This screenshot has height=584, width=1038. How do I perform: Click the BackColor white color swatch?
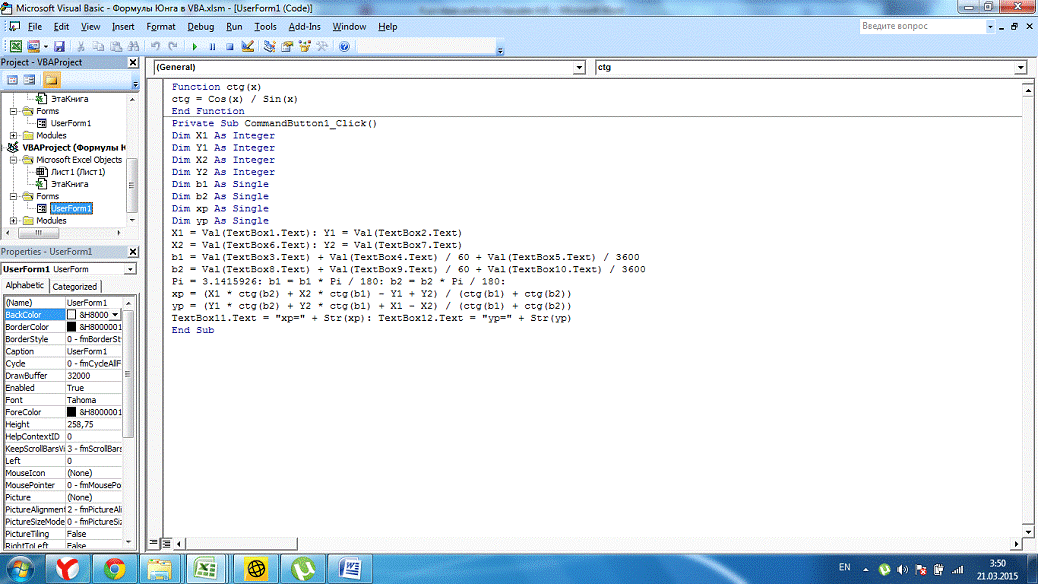click(x=71, y=315)
